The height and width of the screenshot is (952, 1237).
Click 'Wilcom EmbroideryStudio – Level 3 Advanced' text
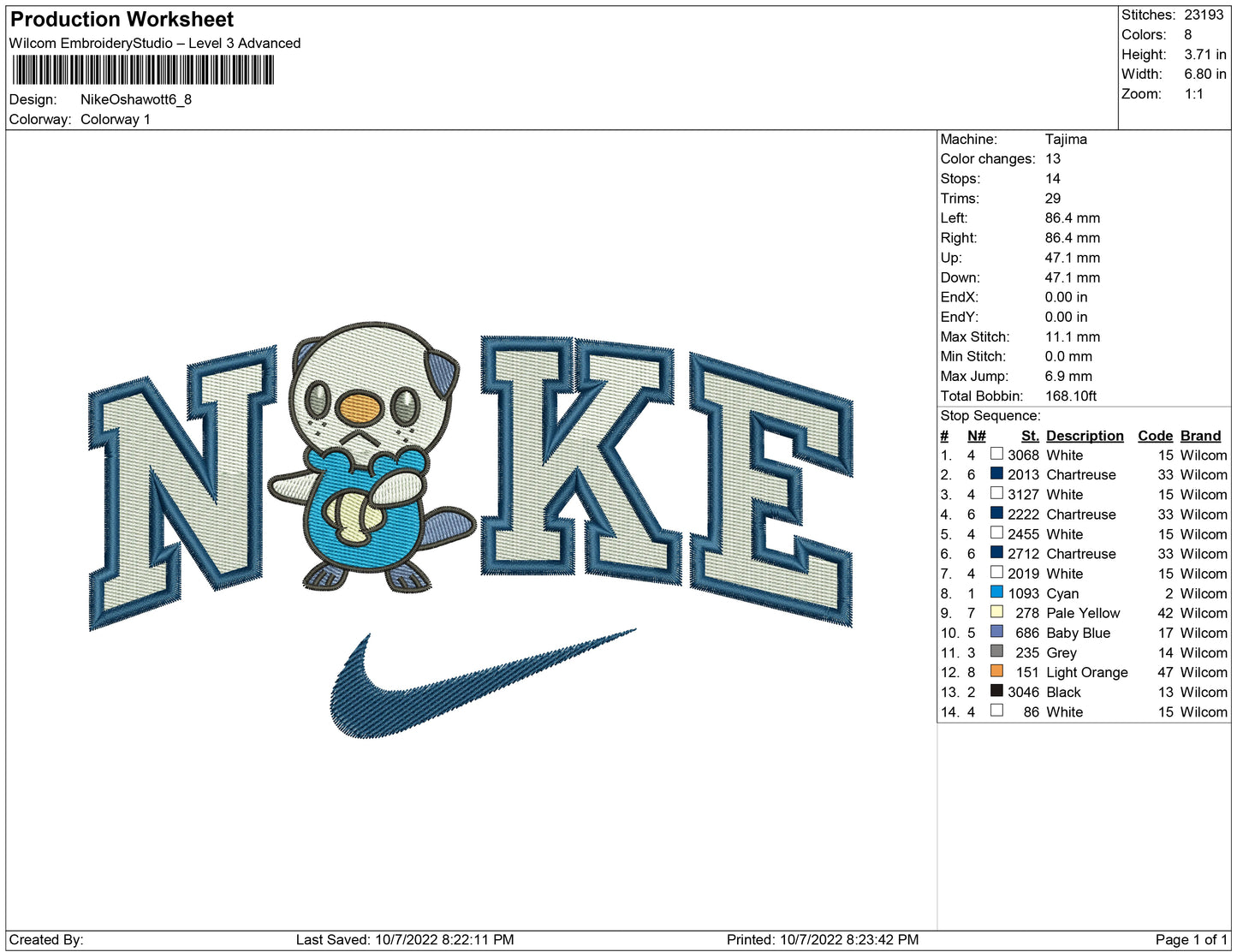pyautogui.click(x=155, y=43)
